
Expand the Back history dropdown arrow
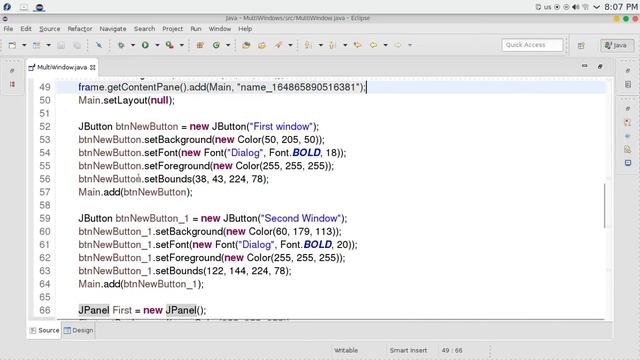point(385,45)
